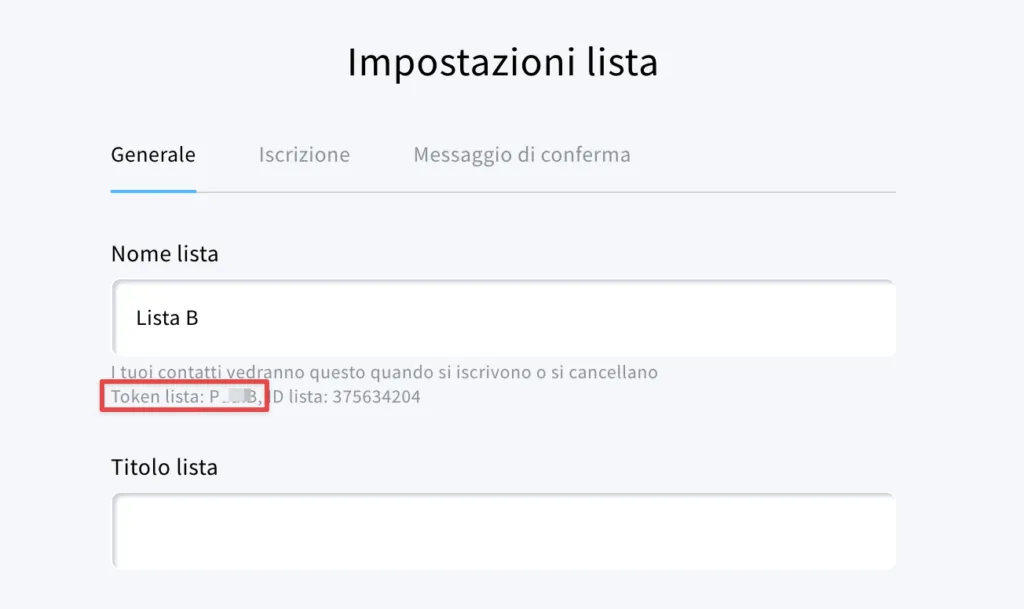
Task: Click the red highlighted box's border
Action: [x=184, y=382]
